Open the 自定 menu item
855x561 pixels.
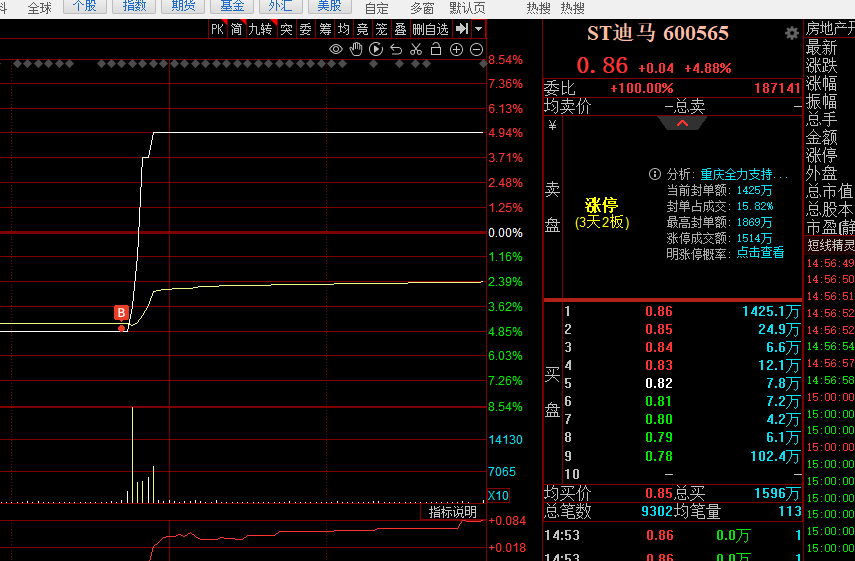point(377,8)
